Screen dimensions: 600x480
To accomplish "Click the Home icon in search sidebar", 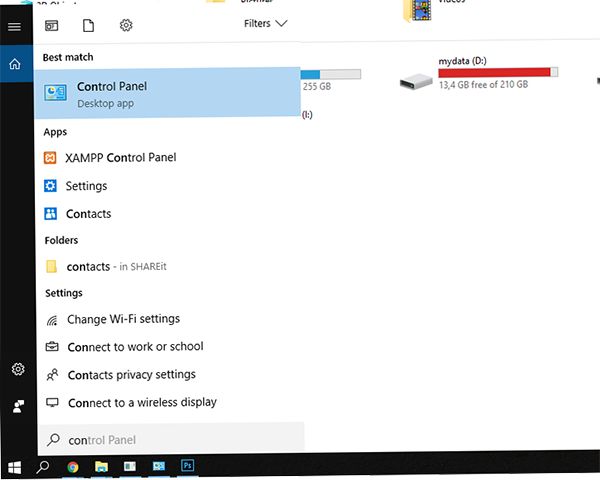I will click(x=14, y=64).
